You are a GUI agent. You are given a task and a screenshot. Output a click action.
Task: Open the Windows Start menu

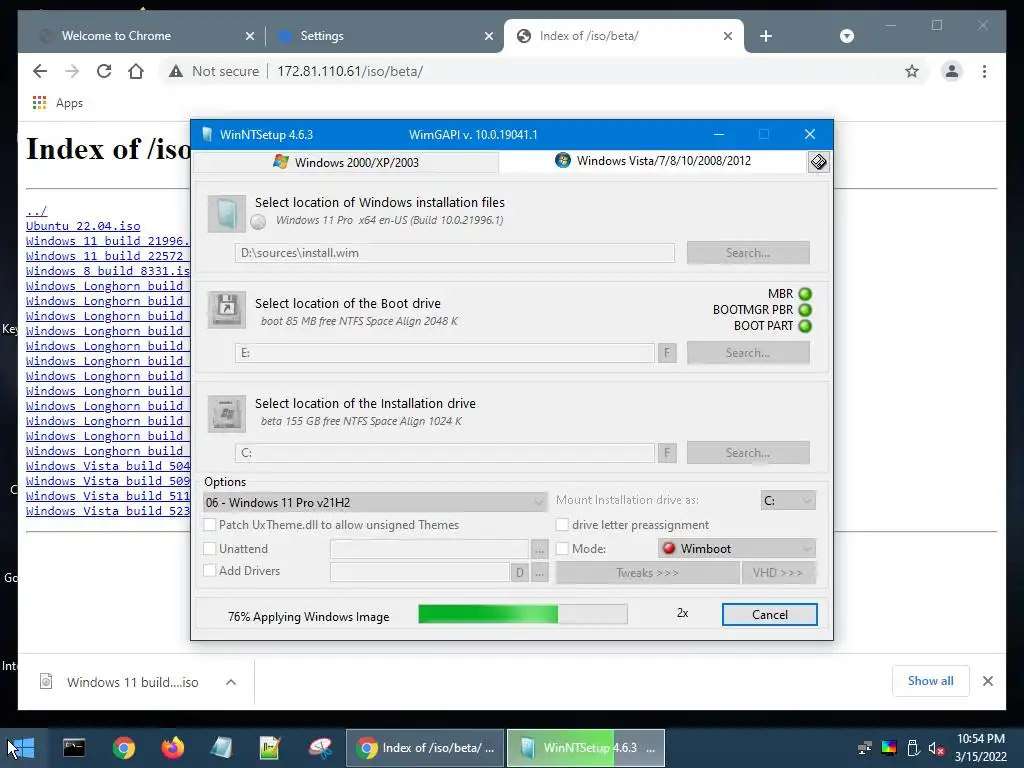(24, 748)
